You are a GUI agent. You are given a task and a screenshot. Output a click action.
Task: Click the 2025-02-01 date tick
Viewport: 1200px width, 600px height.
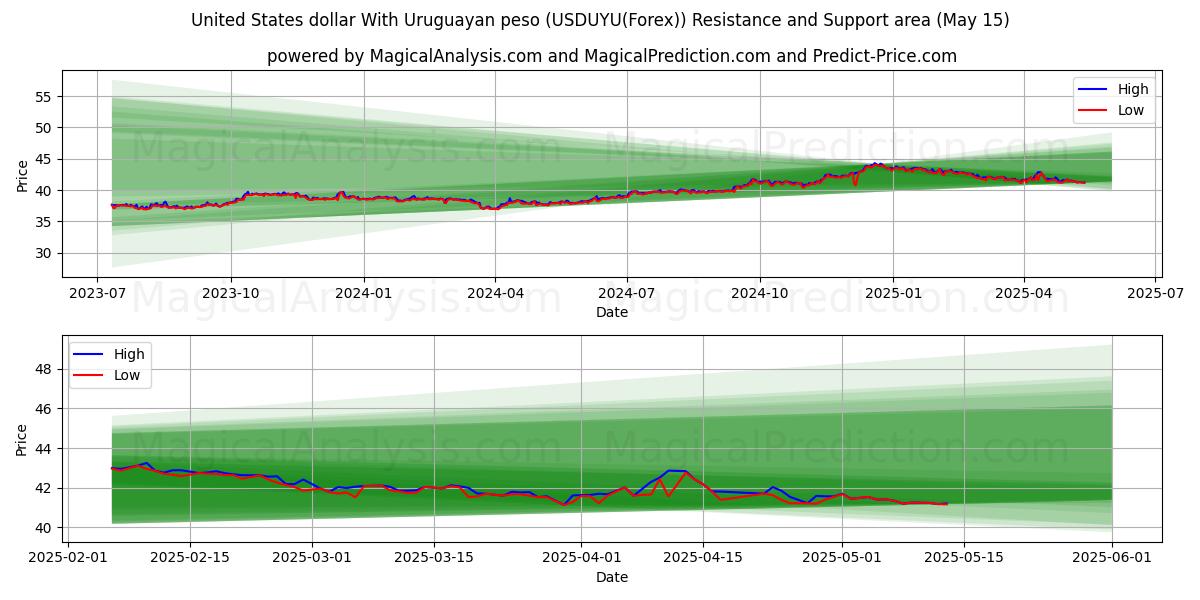[68, 559]
